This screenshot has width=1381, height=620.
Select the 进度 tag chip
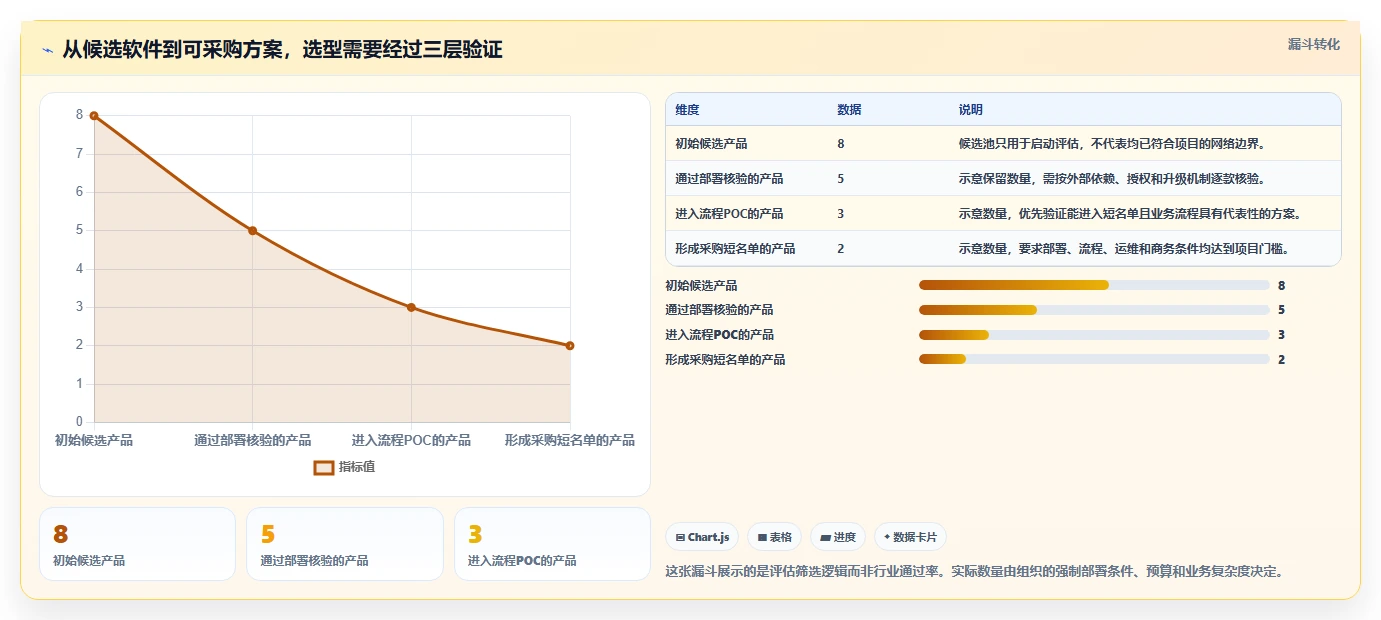(838, 537)
